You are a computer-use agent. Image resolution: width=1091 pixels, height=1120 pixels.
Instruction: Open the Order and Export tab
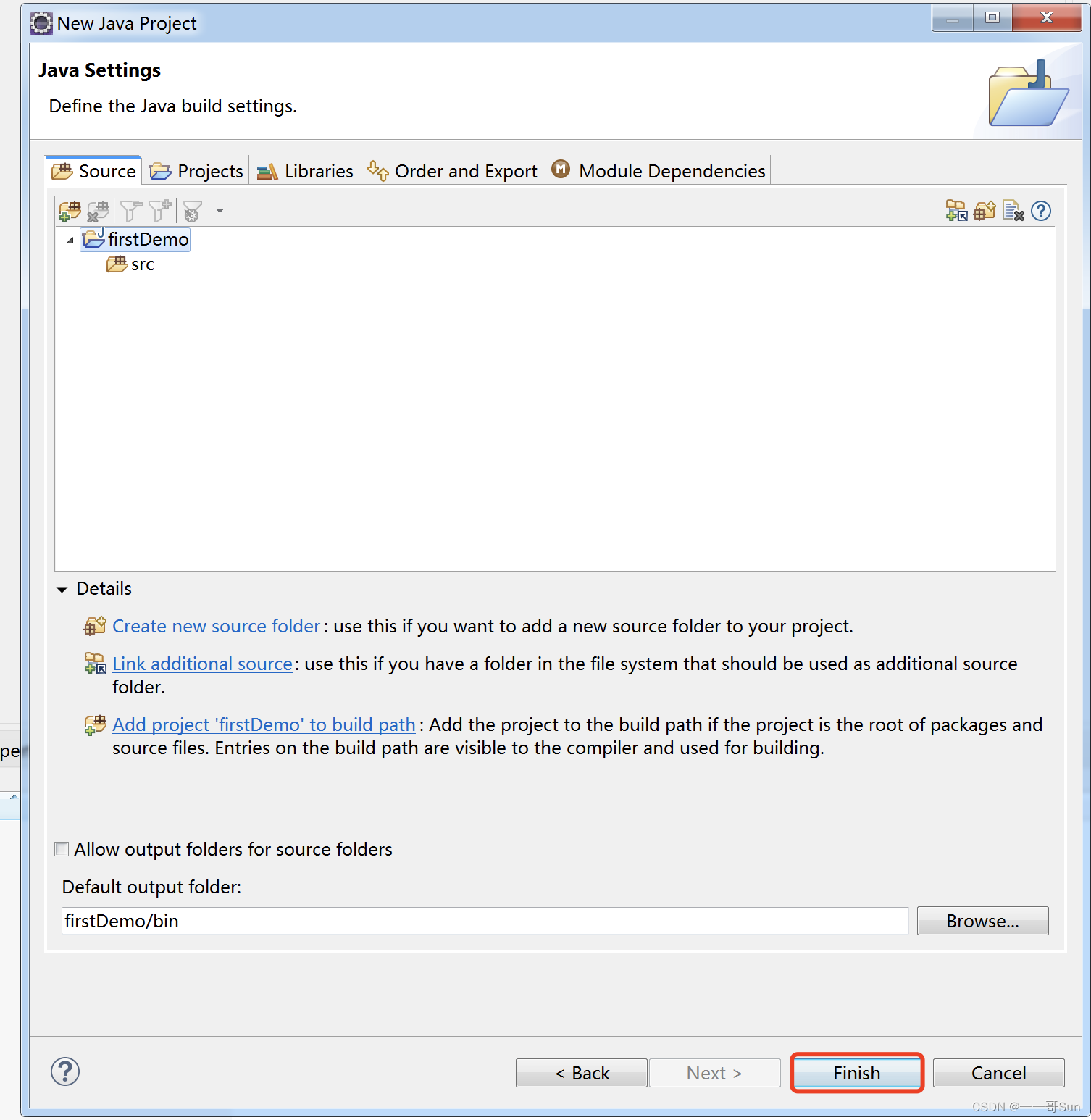[452, 171]
